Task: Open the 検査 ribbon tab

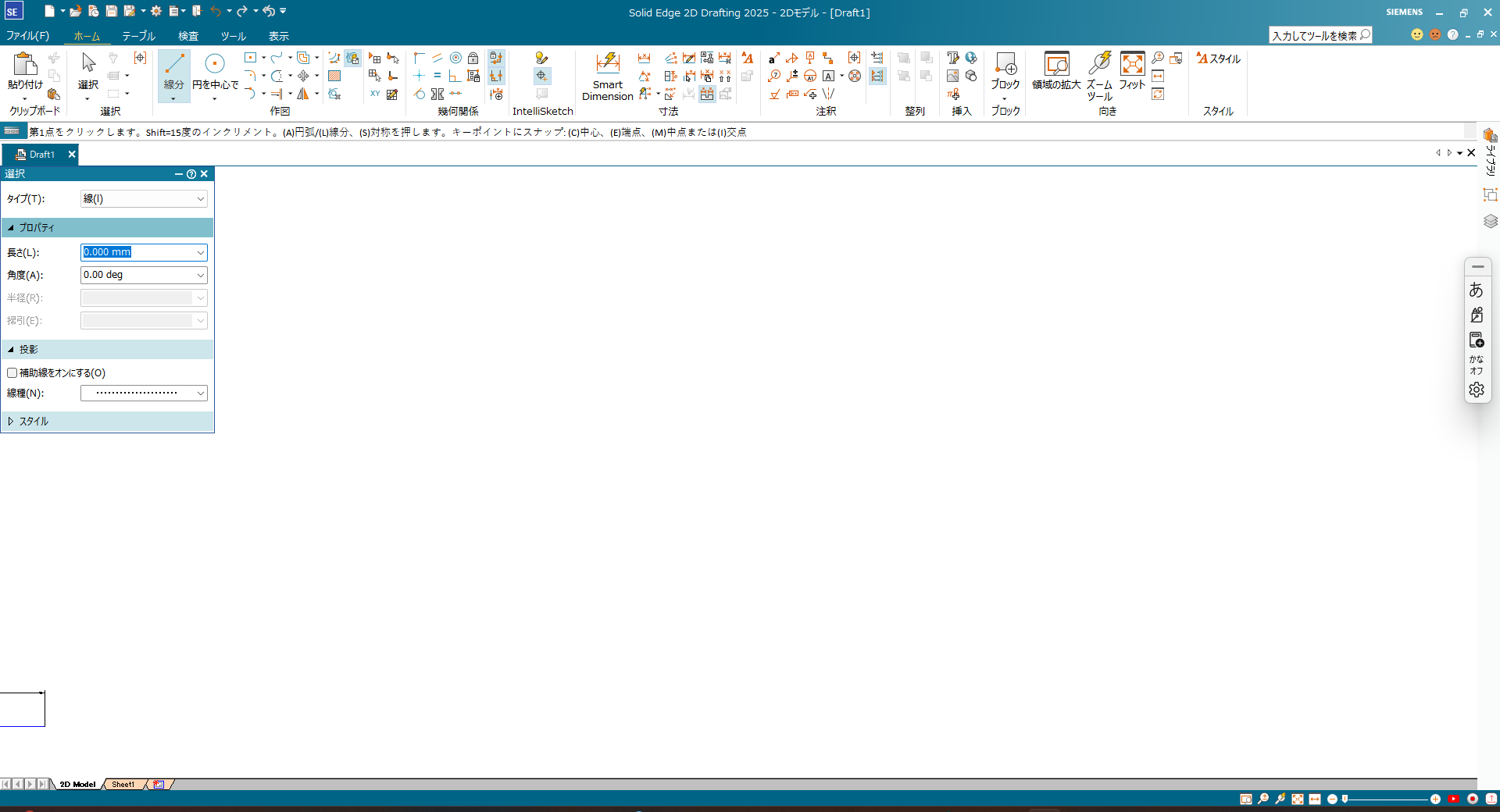Action: [187, 36]
